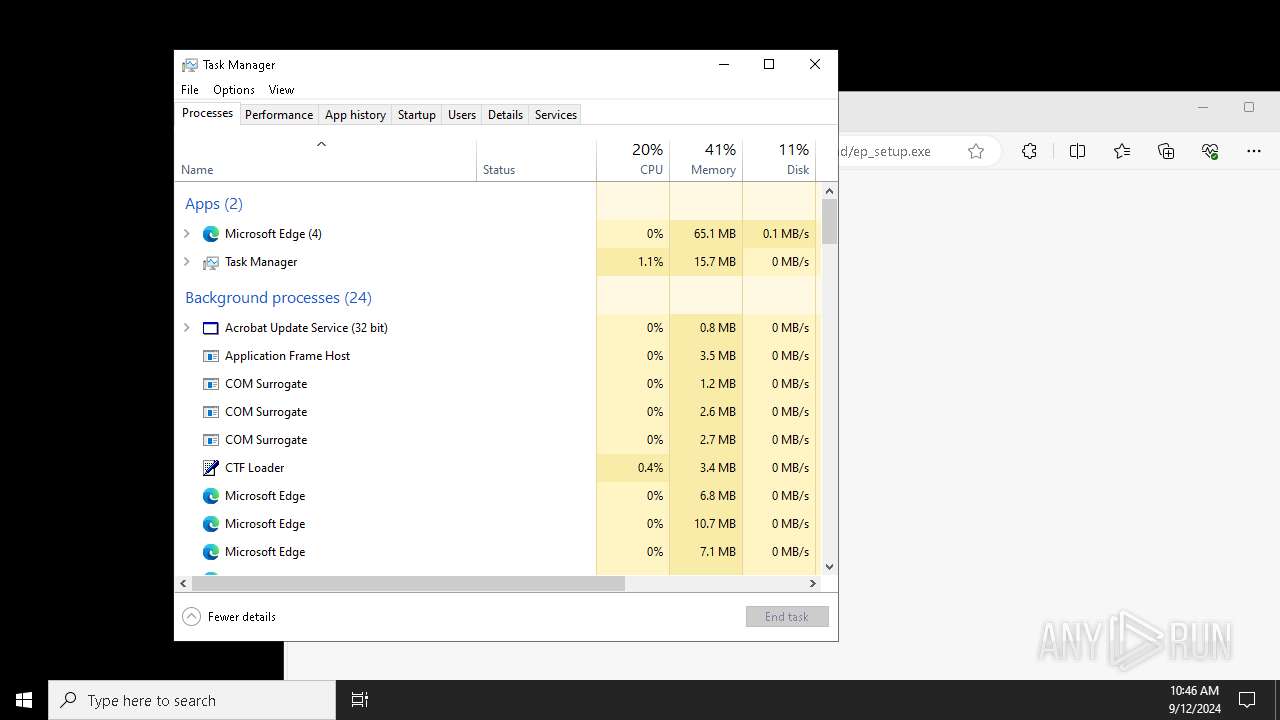Image resolution: width=1280 pixels, height=720 pixels.
Task: Click the Task Manager process icon
Action: pos(211,262)
